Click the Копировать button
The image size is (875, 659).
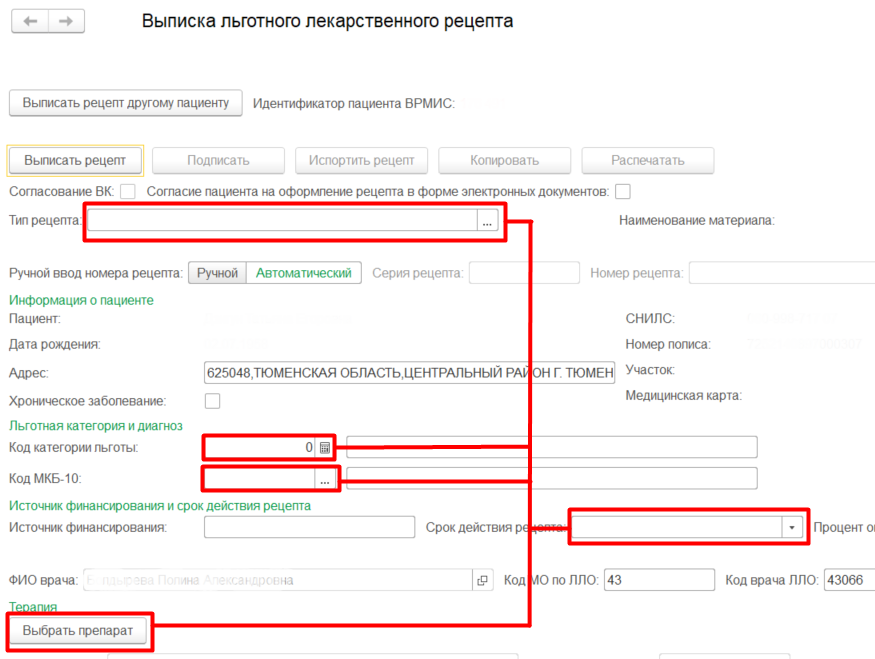[505, 160]
